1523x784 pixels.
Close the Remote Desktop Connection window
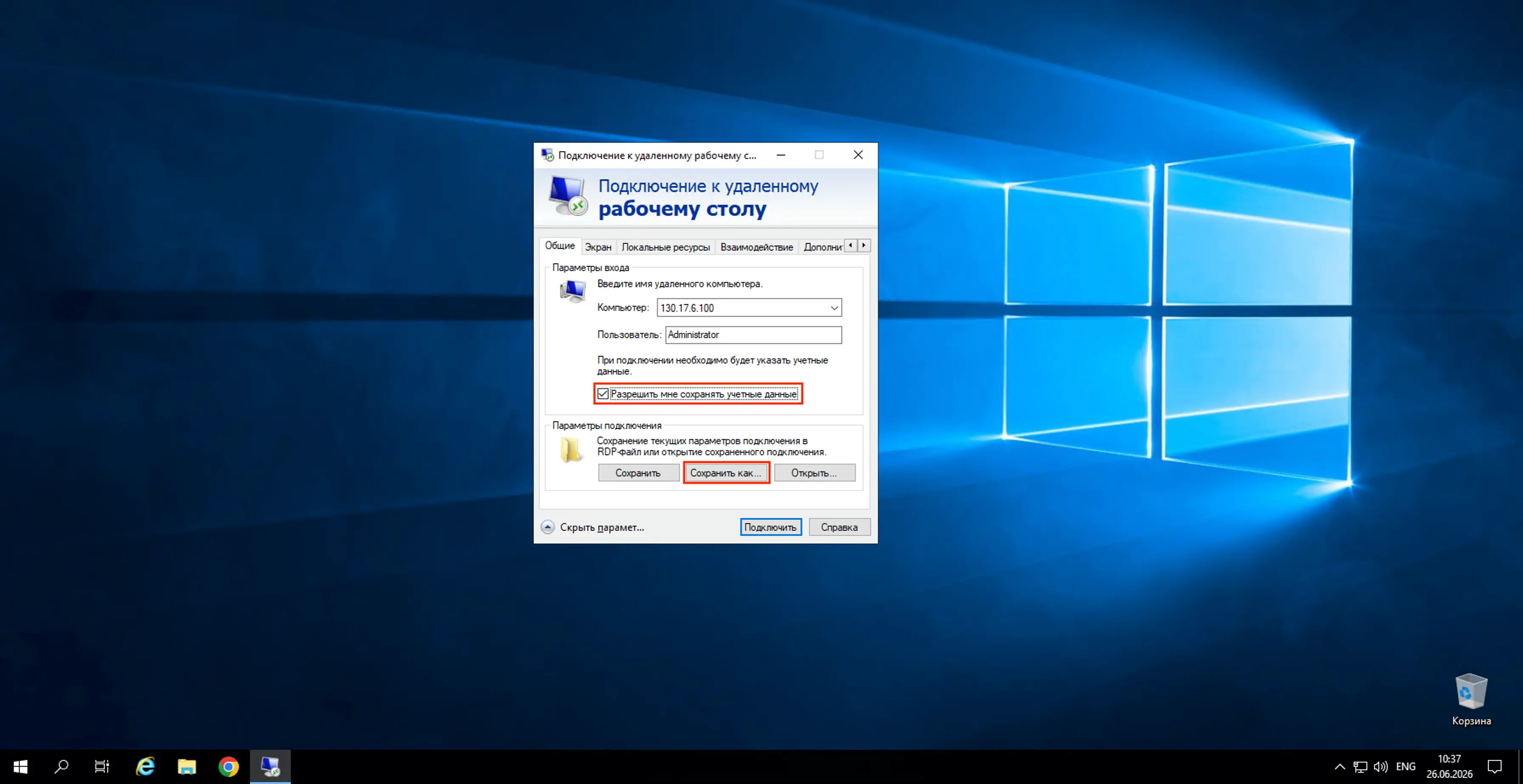tap(858, 155)
